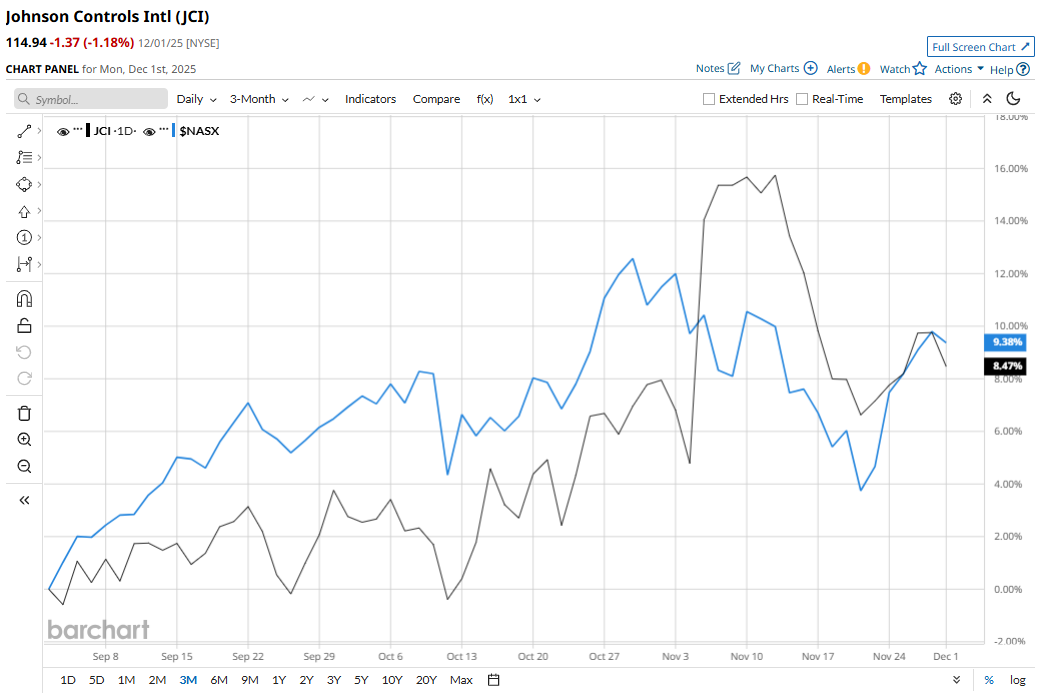Click the My Charts link
Viewport: 1038px width, 699px height.
click(774, 68)
